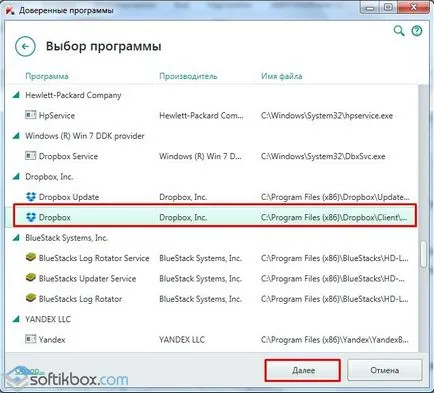The height and width of the screenshot is (393, 434).
Task: Collapse the BlueStack Systems, Inc. group
Action: tap(16, 238)
